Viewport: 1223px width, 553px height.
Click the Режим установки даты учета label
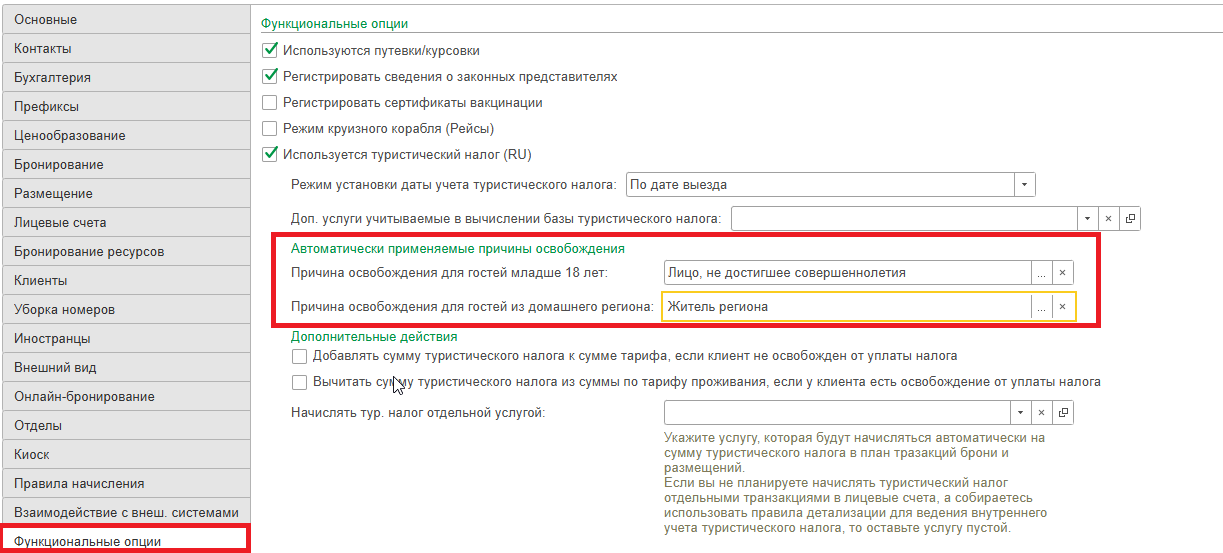click(454, 185)
